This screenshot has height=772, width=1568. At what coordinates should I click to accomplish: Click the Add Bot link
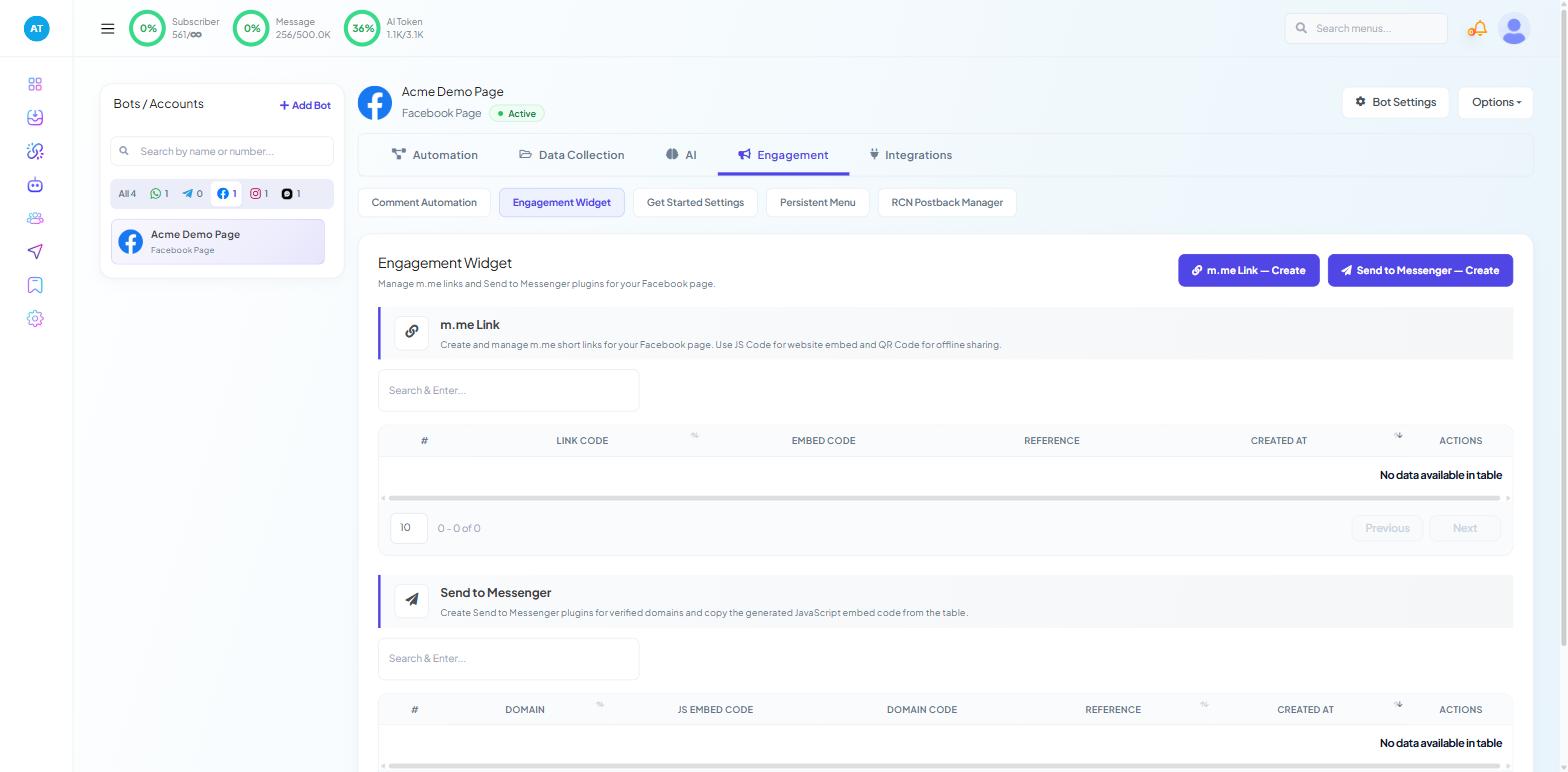click(305, 105)
